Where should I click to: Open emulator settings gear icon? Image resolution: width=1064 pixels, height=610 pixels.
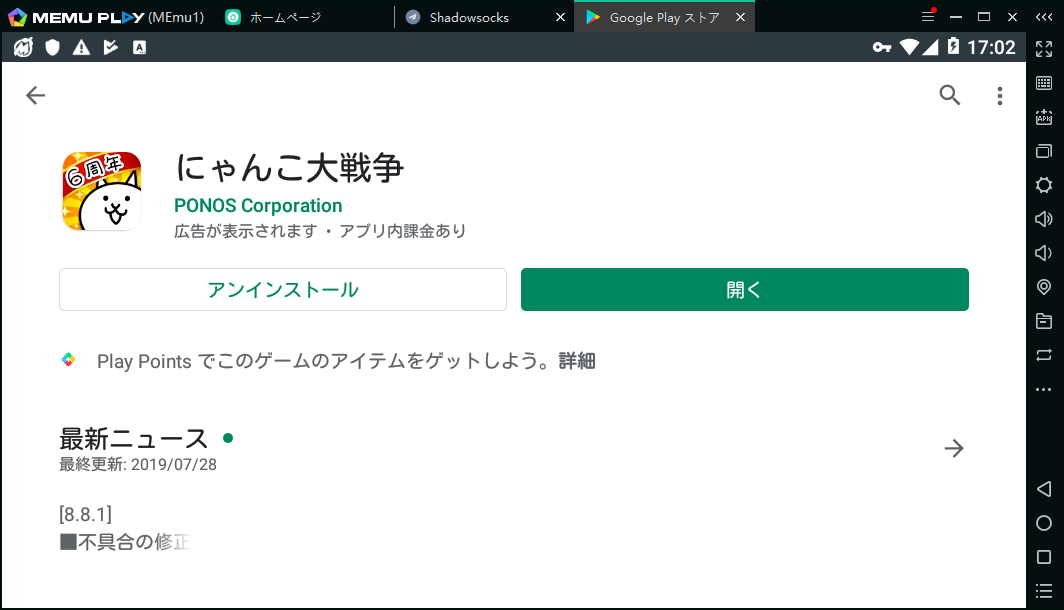point(1044,185)
